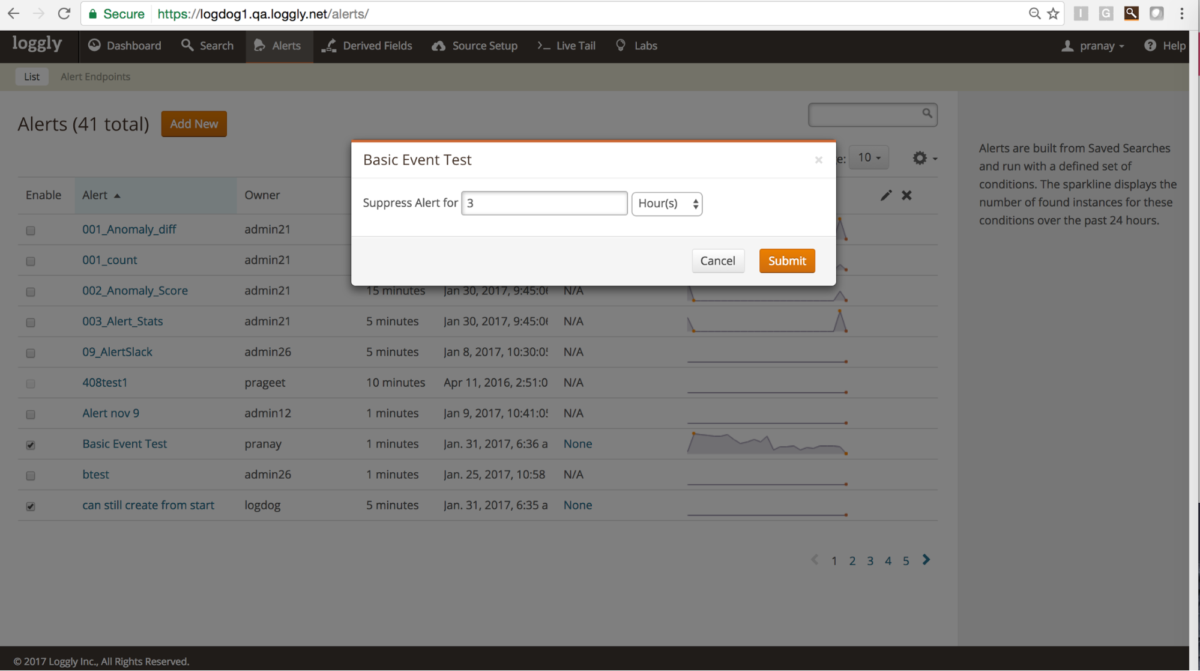The width and height of the screenshot is (1200, 671).
Task: Open the Hour(s) dropdown in the dialog
Action: click(667, 202)
